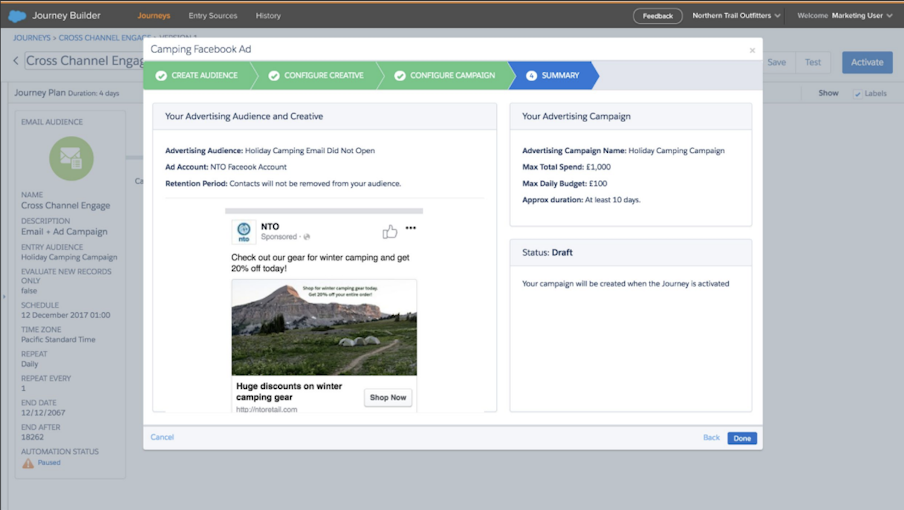Click the warning icon next to Paused
904x510 pixels.
[28, 463]
